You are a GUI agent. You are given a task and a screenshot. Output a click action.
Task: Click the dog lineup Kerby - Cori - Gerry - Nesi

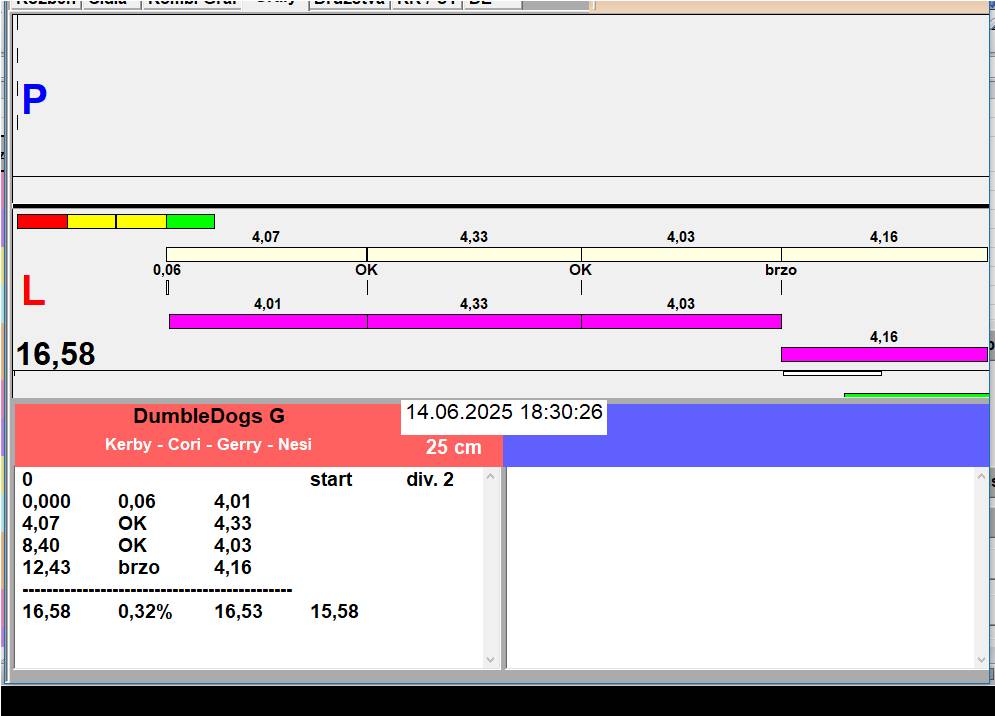point(208,444)
